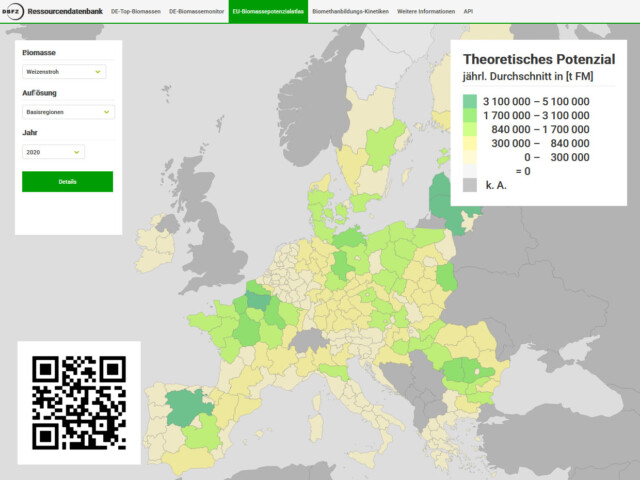This screenshot has height=480, width=640.
Task: Click the DBFZ logo icon
Action: [x=13, y=11]
